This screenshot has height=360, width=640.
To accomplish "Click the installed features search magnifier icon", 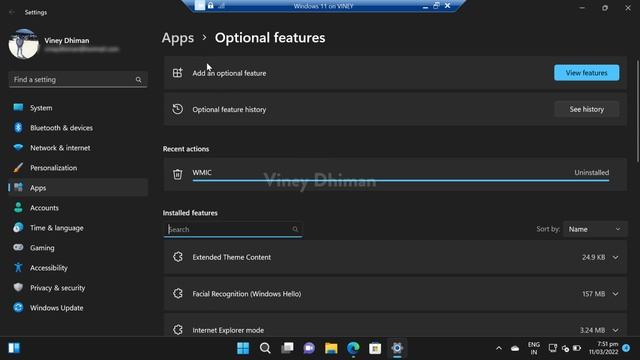I will 295,229.
